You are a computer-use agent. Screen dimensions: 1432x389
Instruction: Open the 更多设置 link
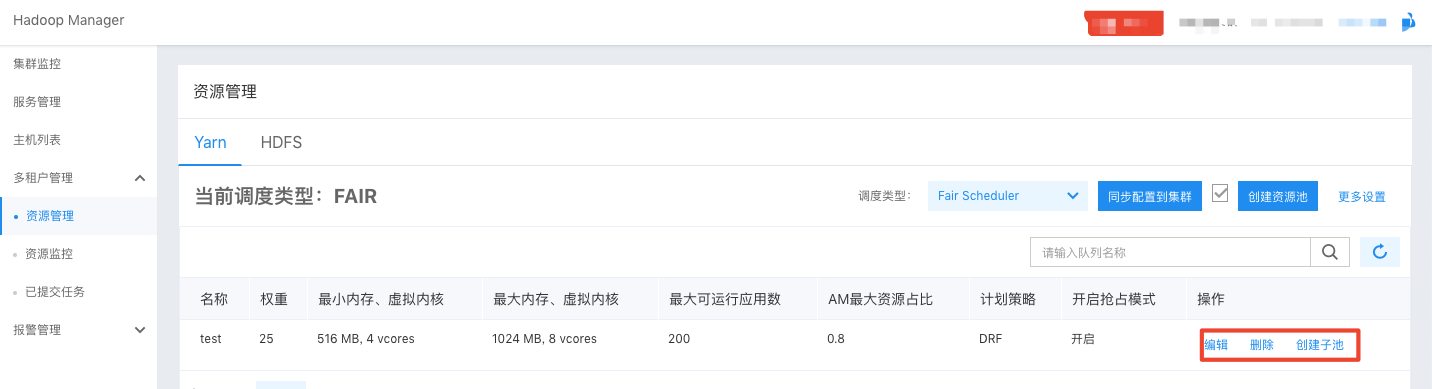(1362, 197)
